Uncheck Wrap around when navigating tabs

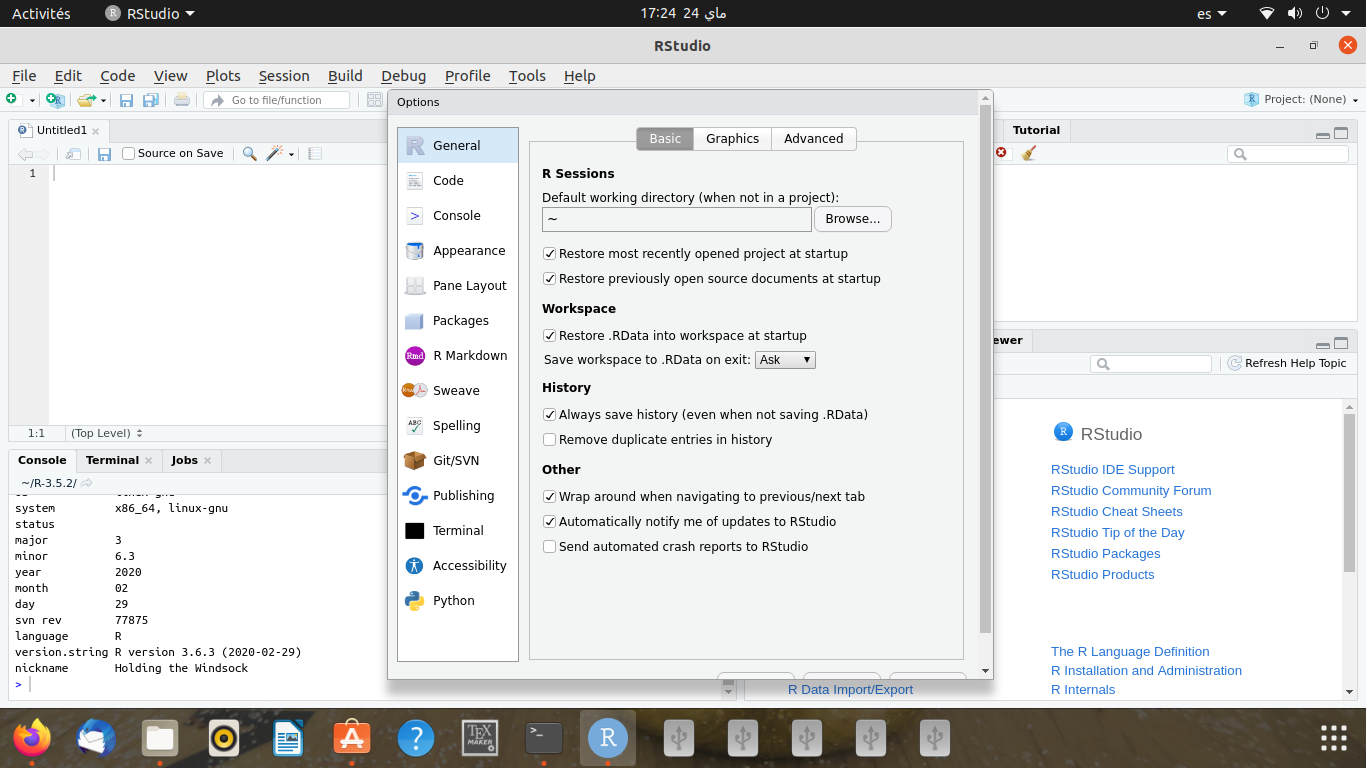coord(549,497)
